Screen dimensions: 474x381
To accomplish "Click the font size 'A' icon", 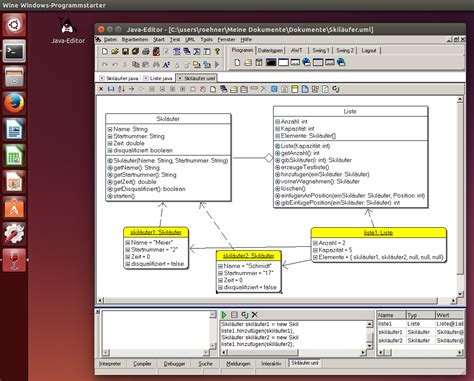I will [x=166, y=64].
